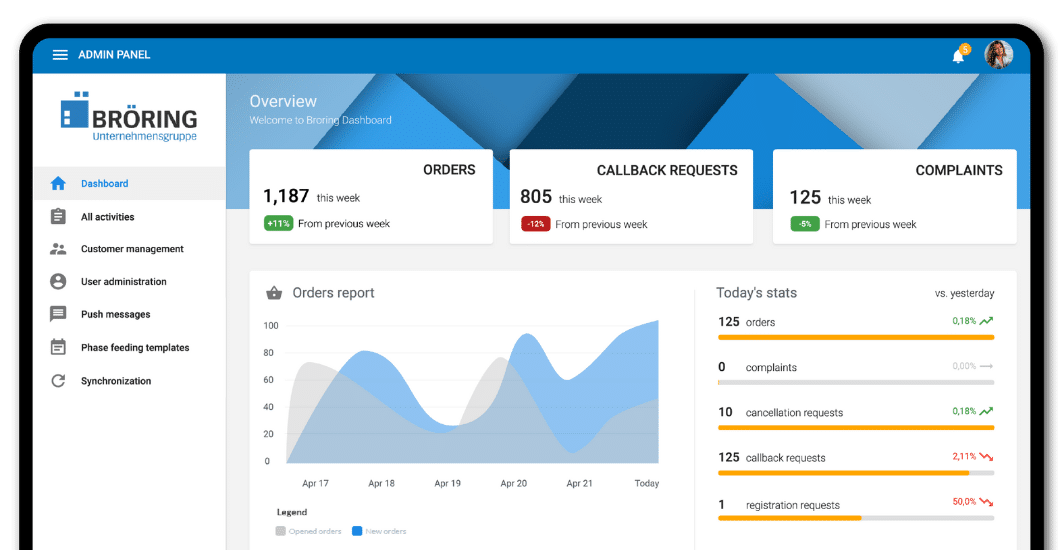Click the User administration account icon
Screen dimensions: 1058x550
point(58,281)
